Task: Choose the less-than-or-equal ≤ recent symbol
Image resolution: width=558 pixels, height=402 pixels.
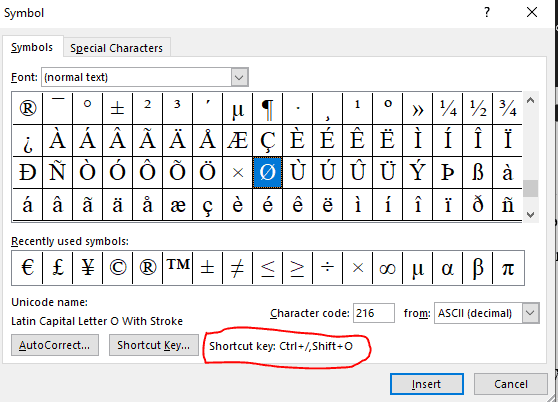Action: pos(268,268)
